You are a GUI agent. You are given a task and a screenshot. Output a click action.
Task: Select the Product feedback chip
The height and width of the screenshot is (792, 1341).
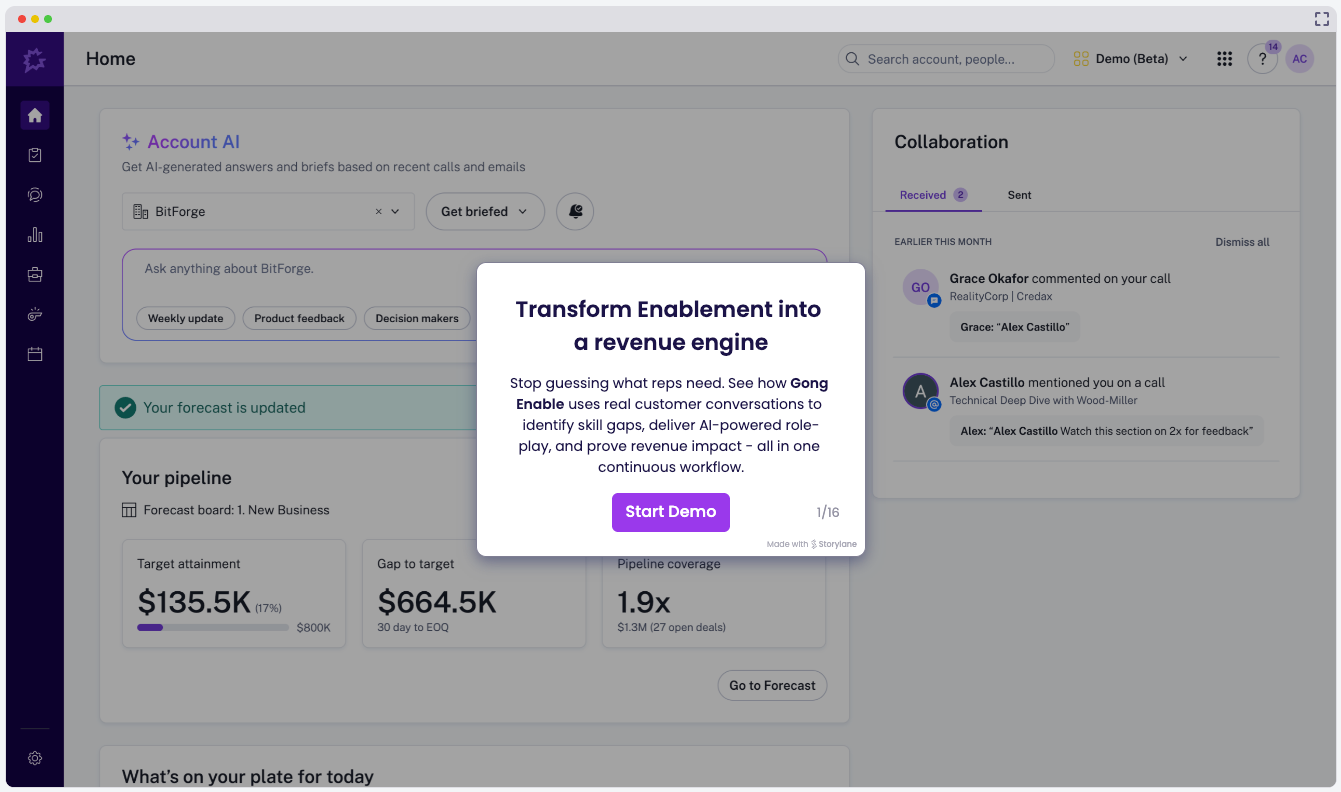coord(299,318)
